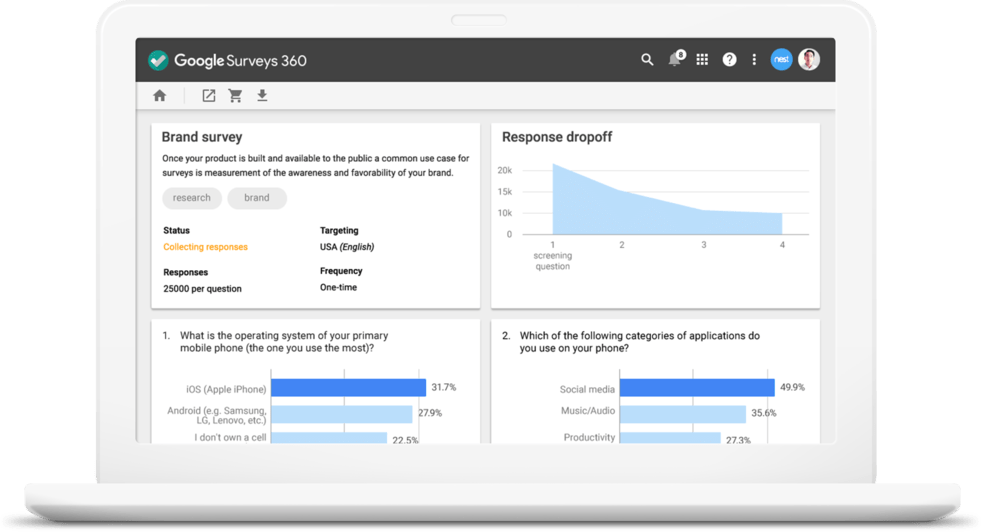Click the blue Nest account badge
The width and height of the screenshot is (981, 532).
click(781, 60)
